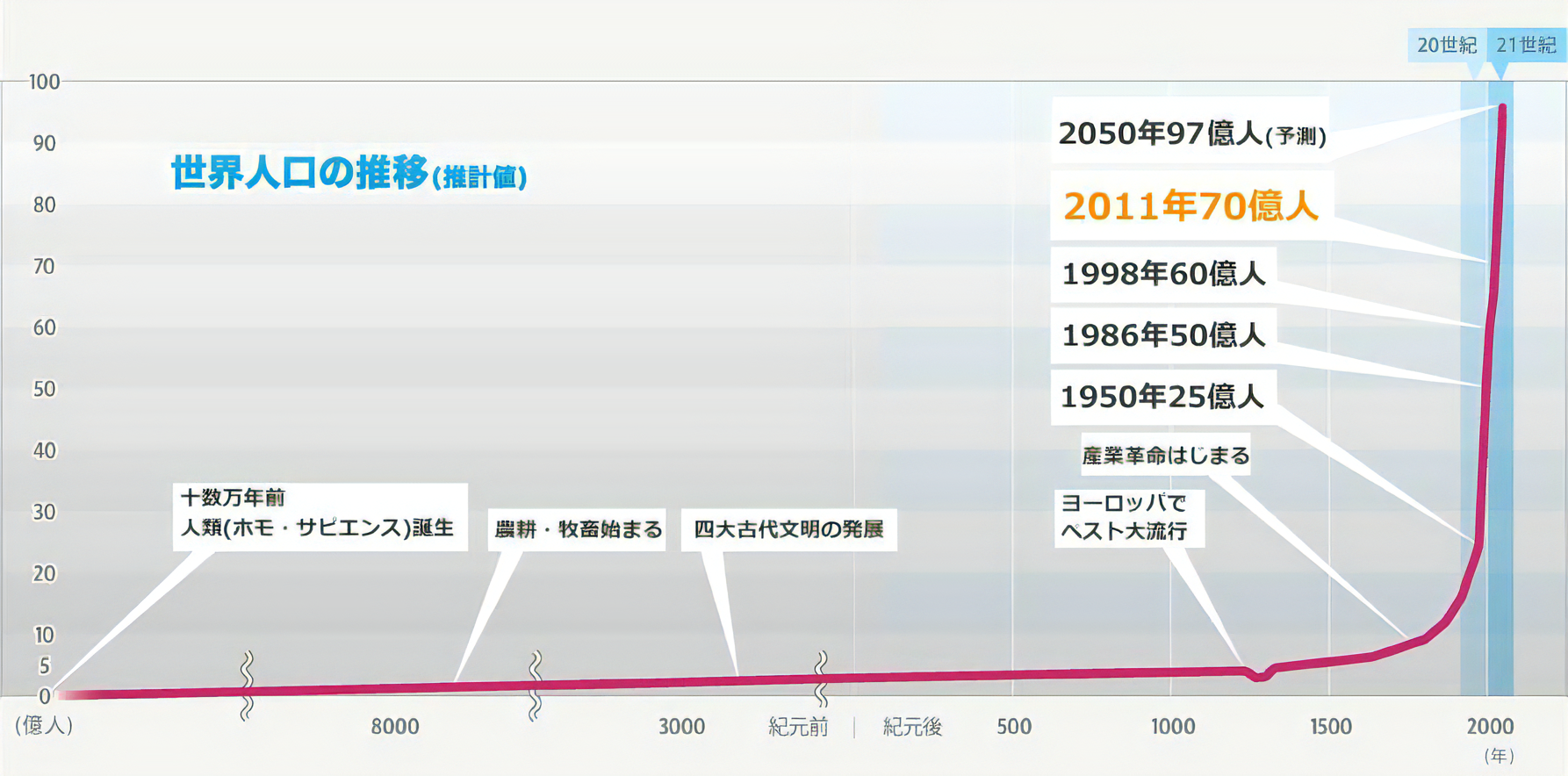Click the (億人) unit label
The height and width of the screenshot is (776, 1568).
click(x=44, y=725)
